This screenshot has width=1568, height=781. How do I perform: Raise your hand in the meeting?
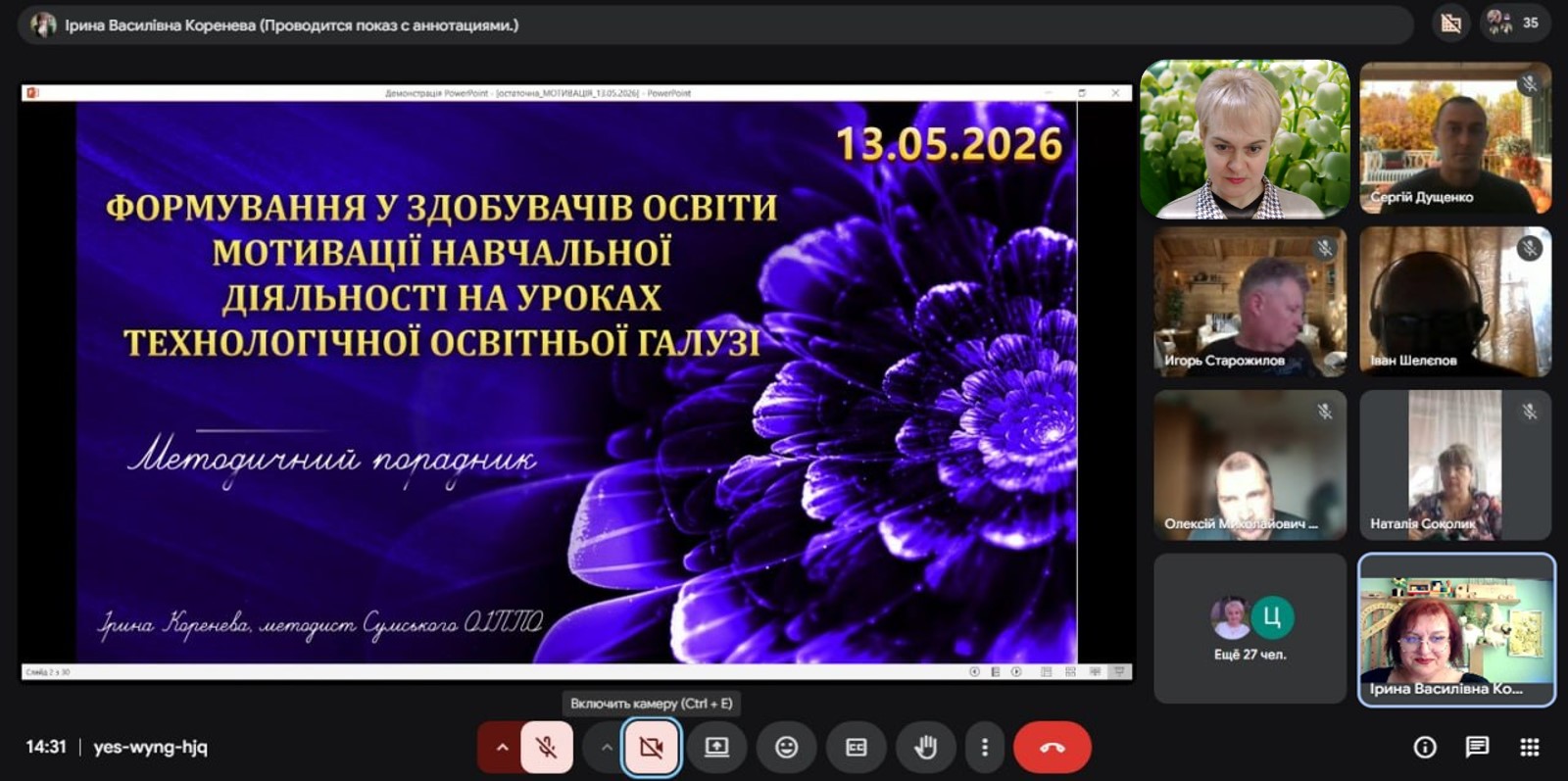pos(925,748)
